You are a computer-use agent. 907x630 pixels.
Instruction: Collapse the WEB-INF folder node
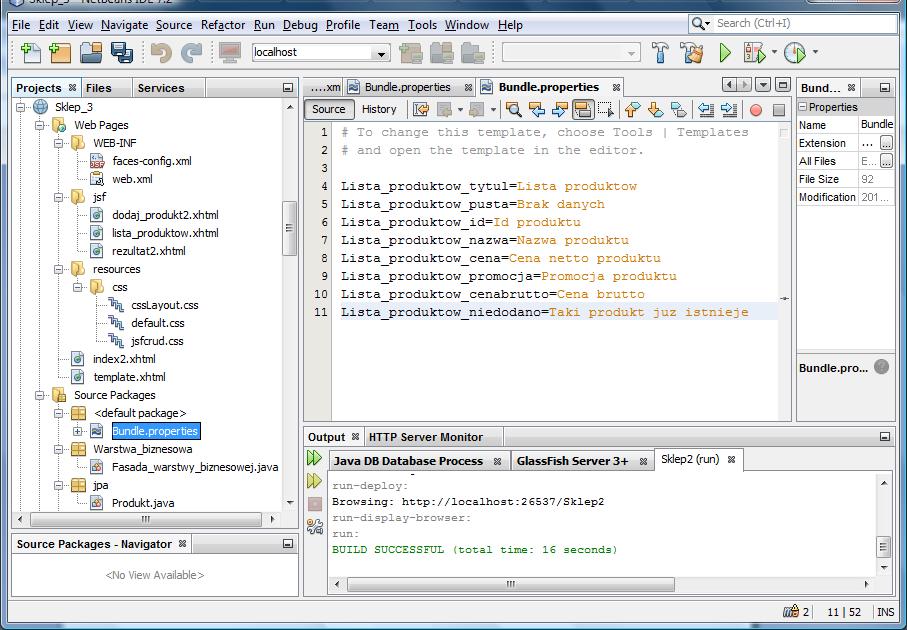(59, 143)
